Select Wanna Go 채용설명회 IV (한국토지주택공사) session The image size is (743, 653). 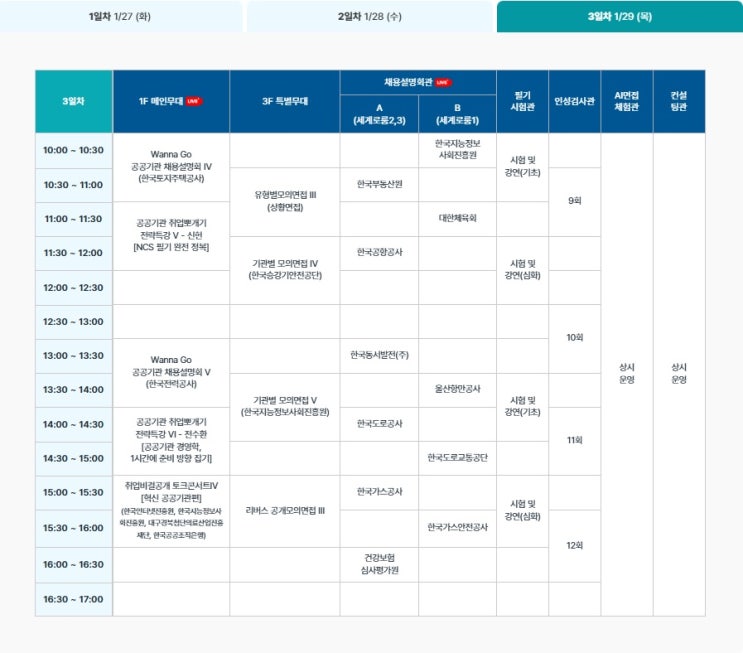tap(171, 167)
